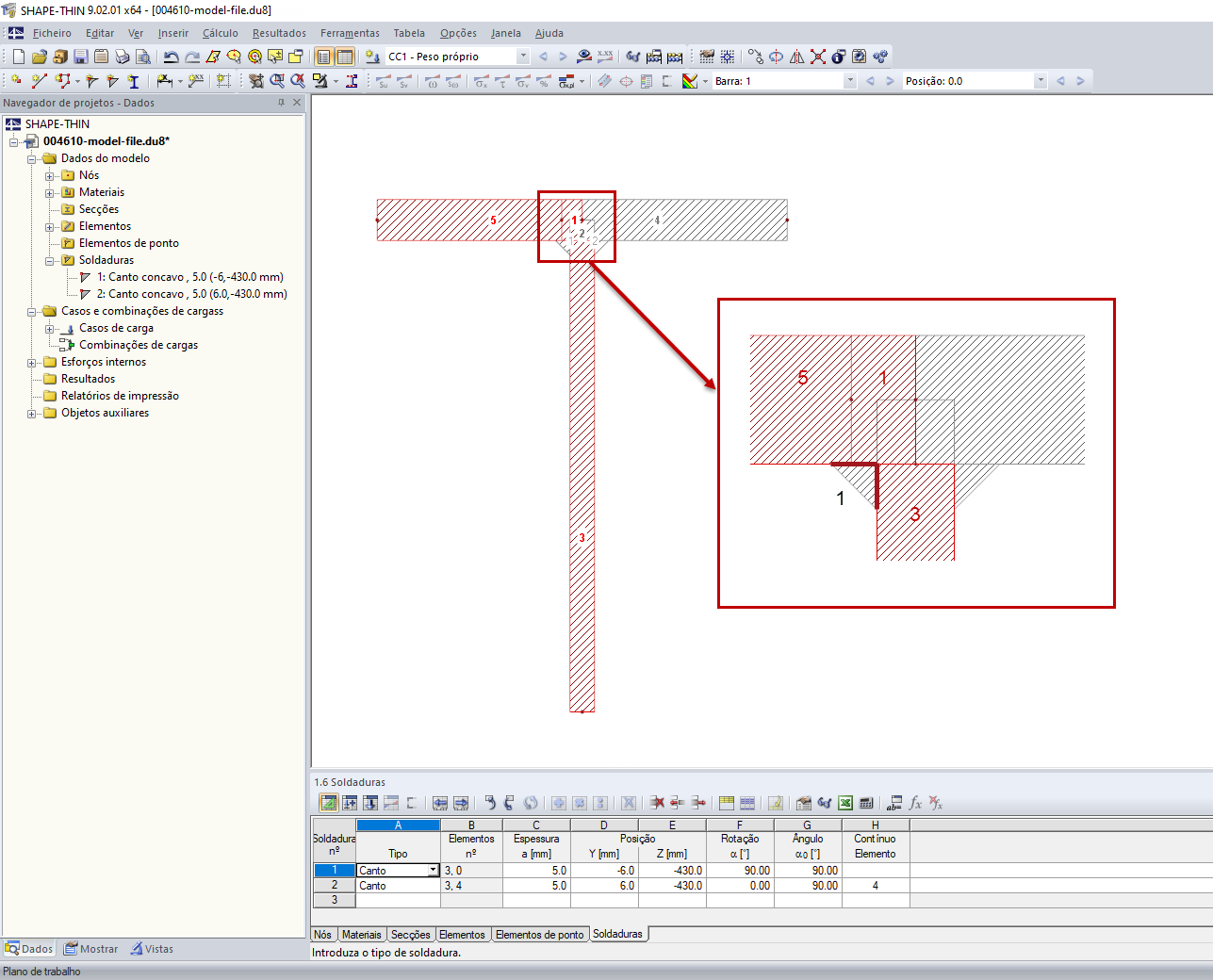Select the Relatórios de impressão folder

pos(120,396)
